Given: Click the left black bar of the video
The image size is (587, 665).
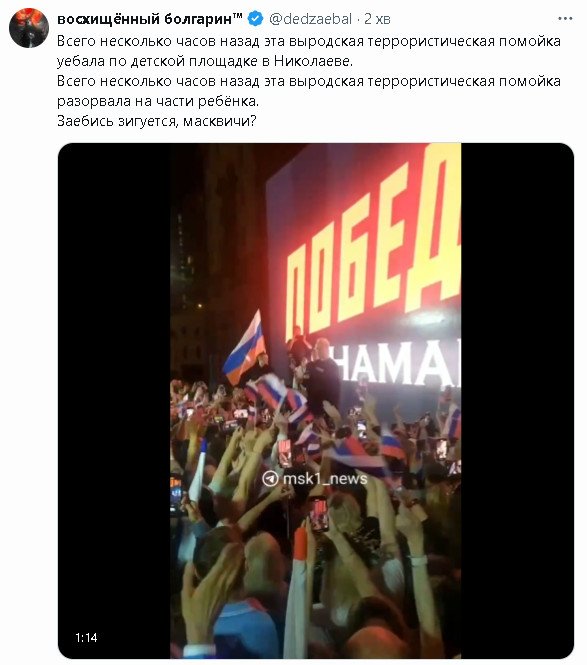Looking at the screenshot, I should [x=114, y=401].
